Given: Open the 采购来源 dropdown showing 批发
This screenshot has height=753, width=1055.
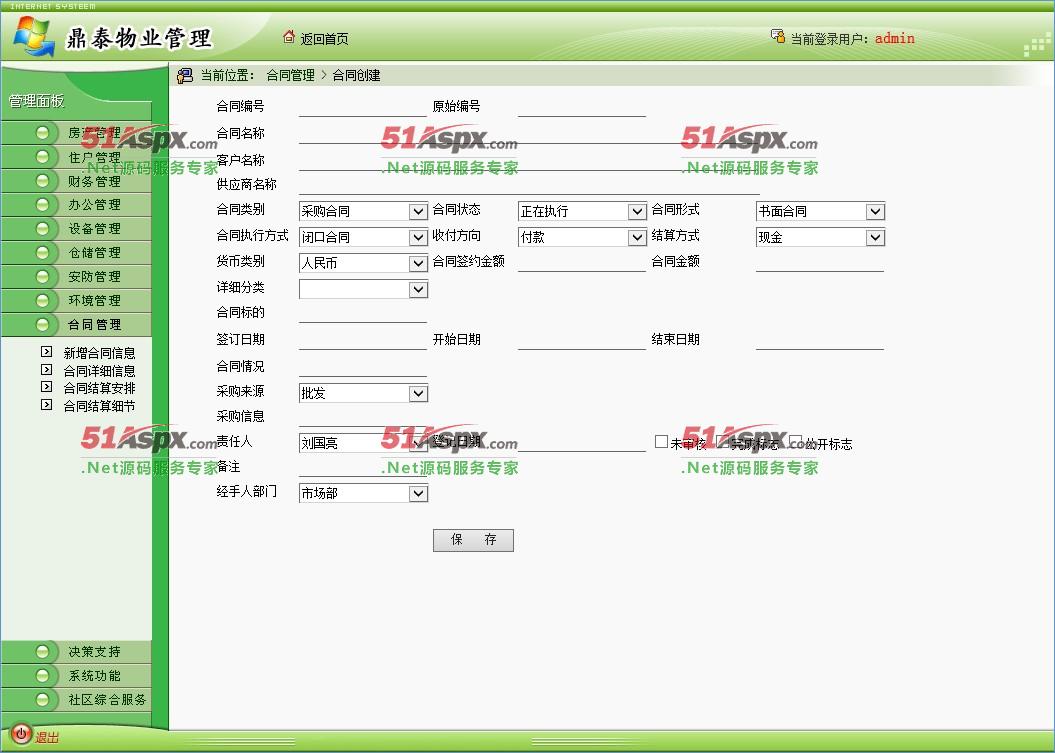Looking at the screenshot, I should pos(363,394).
